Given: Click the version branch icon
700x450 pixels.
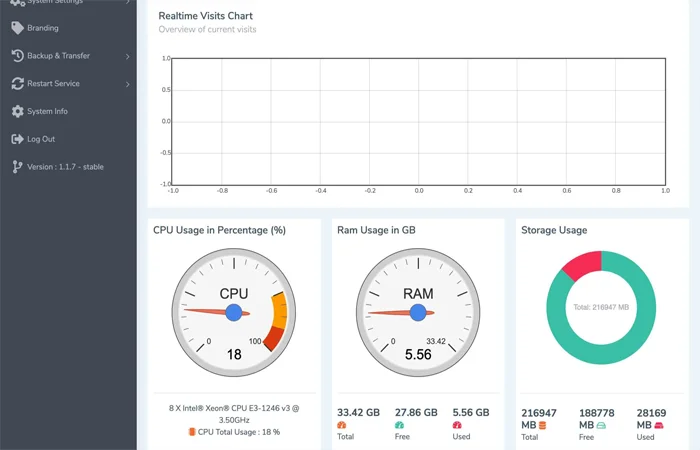Looking at the screenshot, I should coord(17,167).
